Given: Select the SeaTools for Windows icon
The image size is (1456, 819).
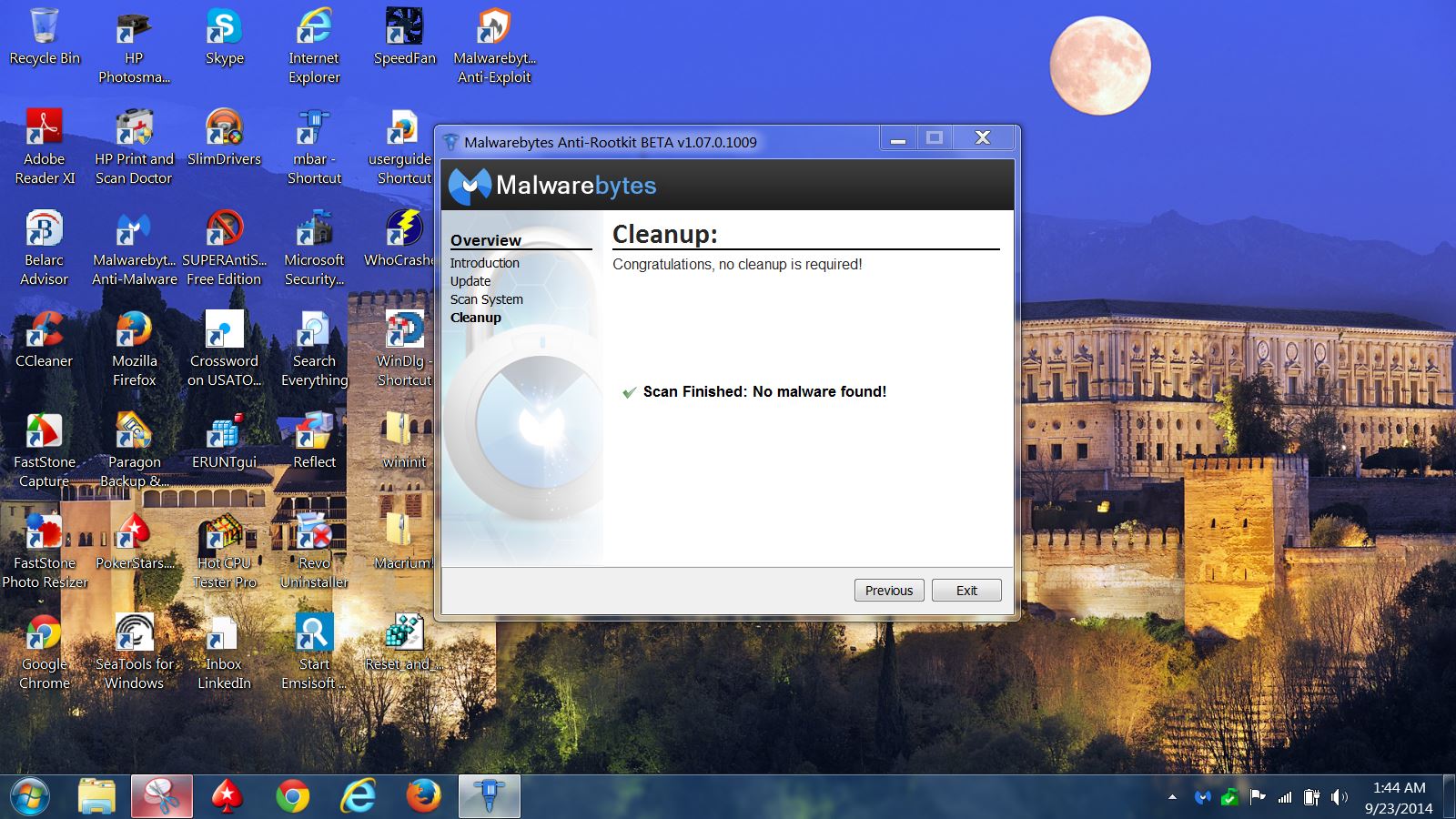Looking at the screenshot, I should tap(134, 653).
